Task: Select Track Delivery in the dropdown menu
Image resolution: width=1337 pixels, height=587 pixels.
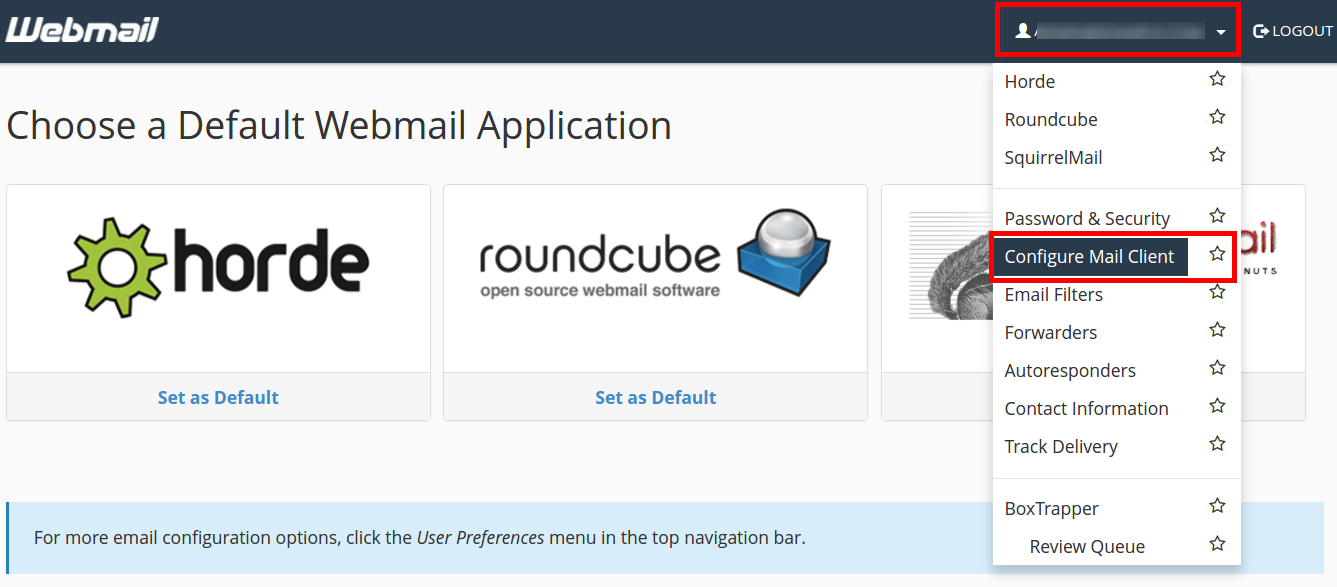Action: point(1061,446)
